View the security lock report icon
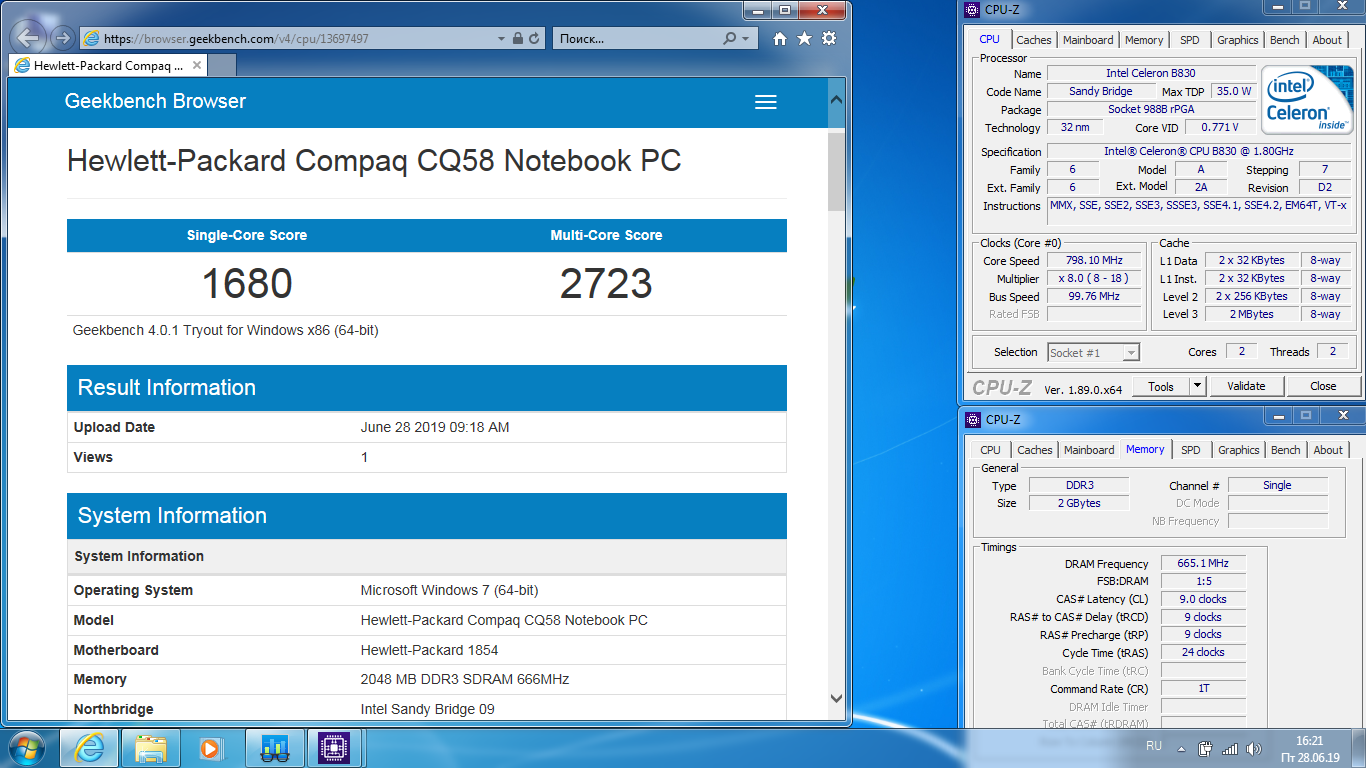The width and height of the screenshot is (1366, 768). pyautogui.click(x=518, y=38)
